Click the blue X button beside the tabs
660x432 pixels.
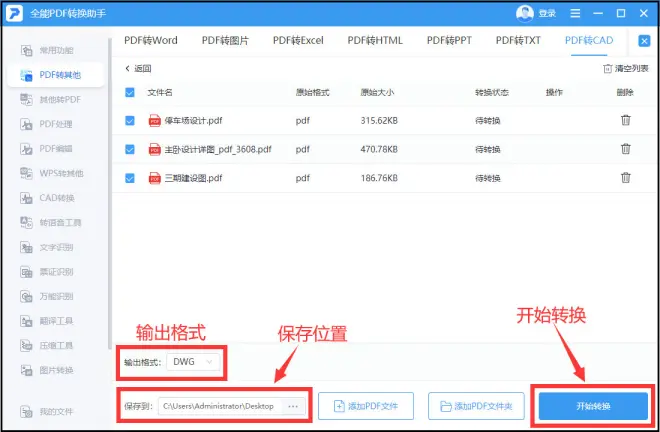point(644,41)
